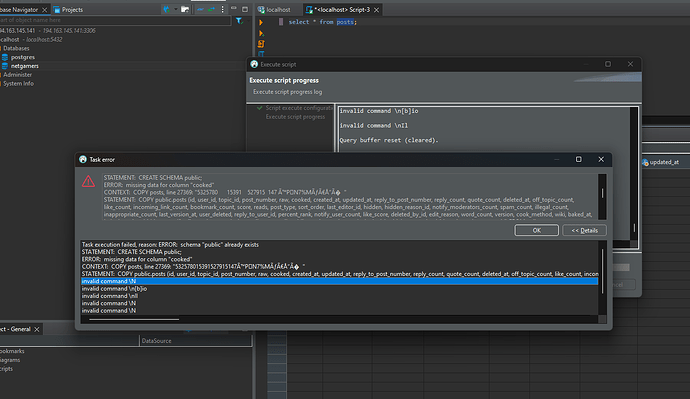Open the navigator view menu (three dots)
The image size is (690, 399).
pos(223,9)
